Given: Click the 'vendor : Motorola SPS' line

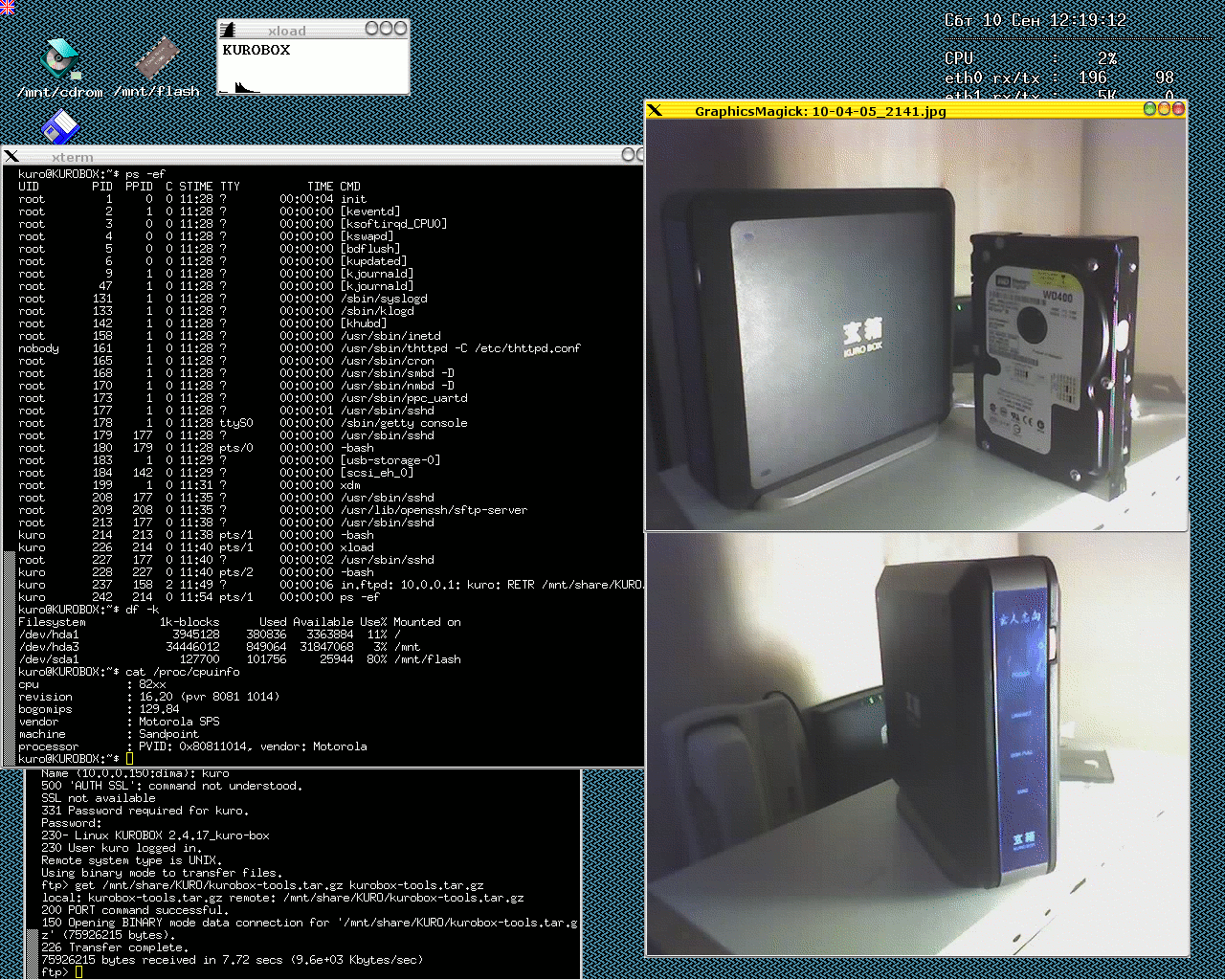Looking at the screenshot, I should pyautogui.click(x=119, y=722).
